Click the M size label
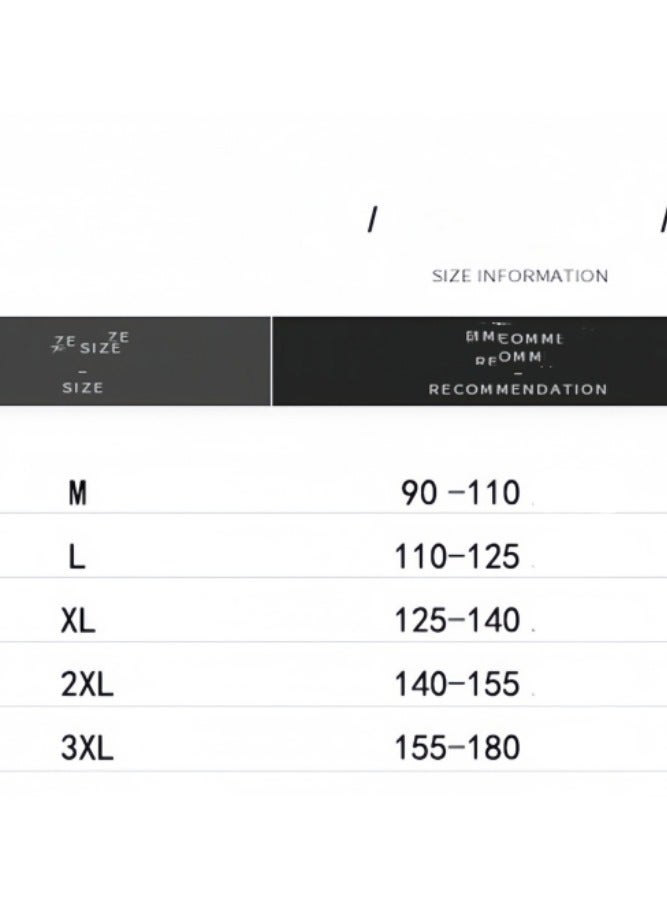 click(78, 493)
